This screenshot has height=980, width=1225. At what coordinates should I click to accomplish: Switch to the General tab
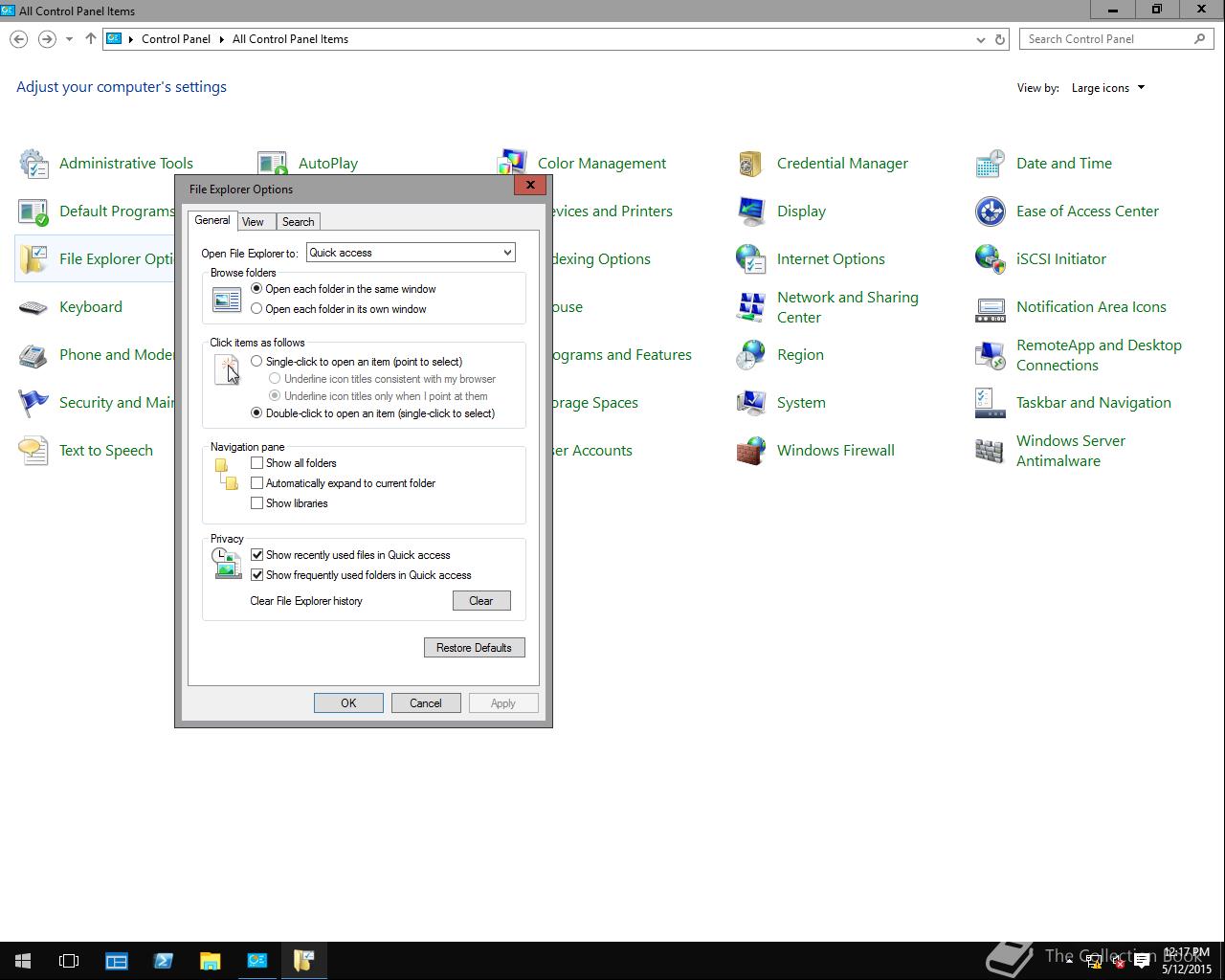pyautogui.click(x=212, y=220)
